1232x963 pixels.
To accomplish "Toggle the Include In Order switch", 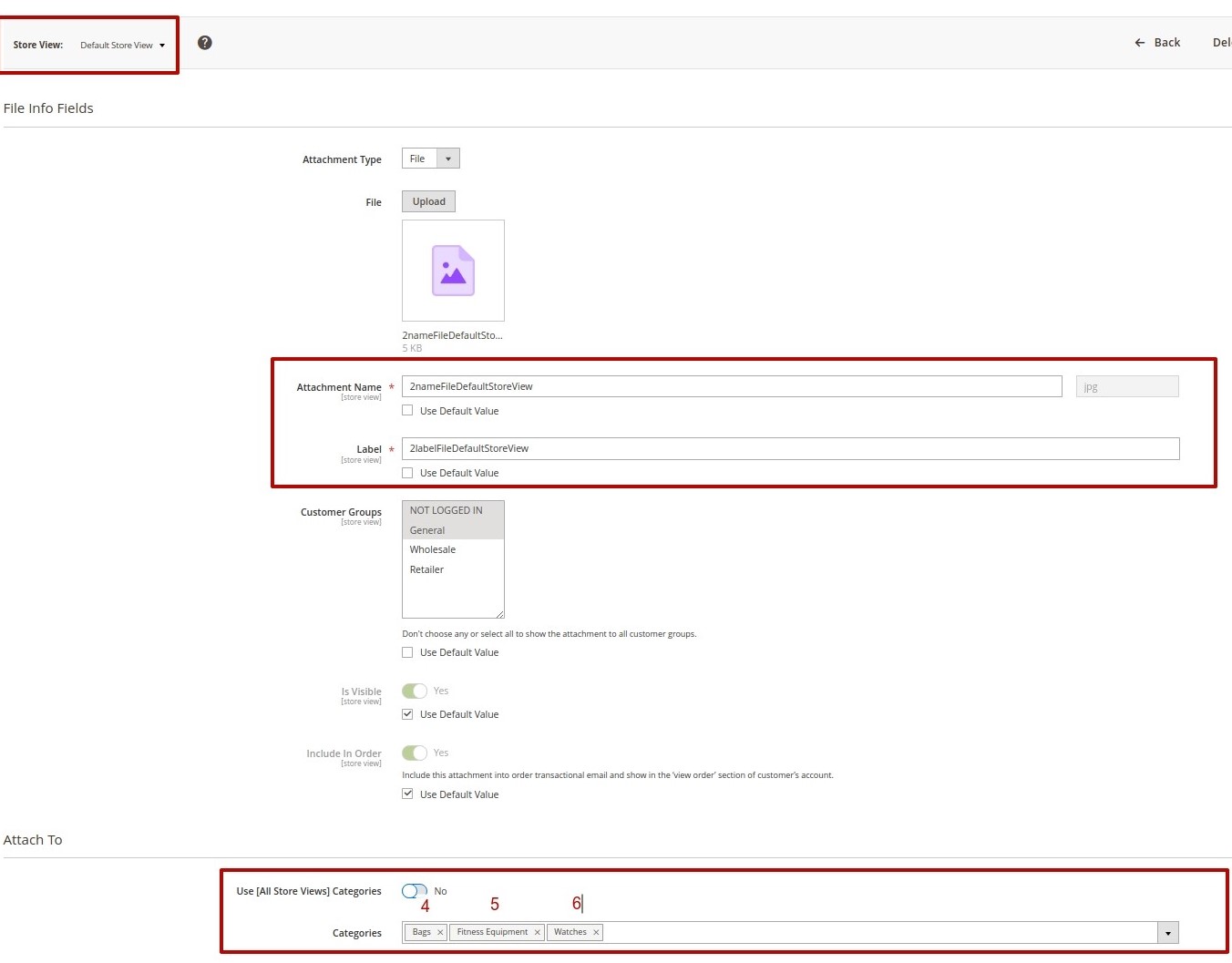I will (415, 753).
